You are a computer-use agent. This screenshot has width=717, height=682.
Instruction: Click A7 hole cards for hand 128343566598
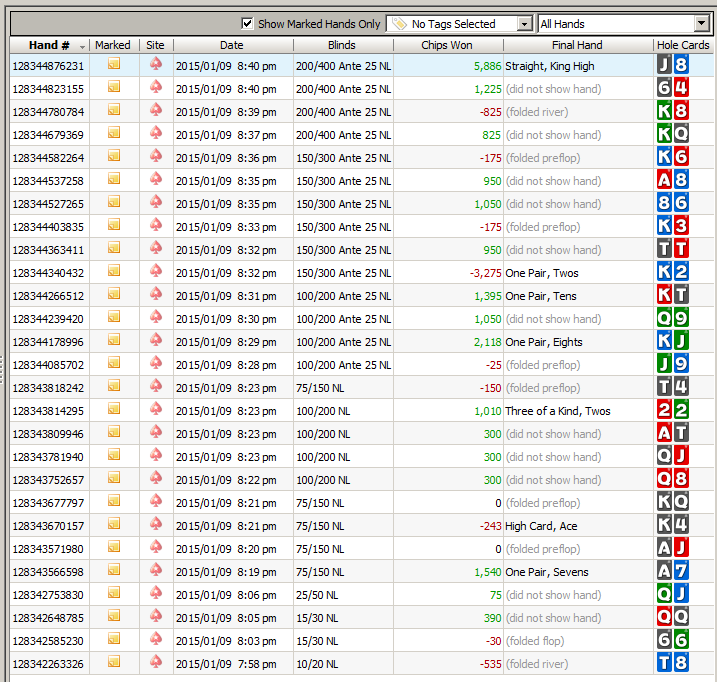click(x=673, y=570)
